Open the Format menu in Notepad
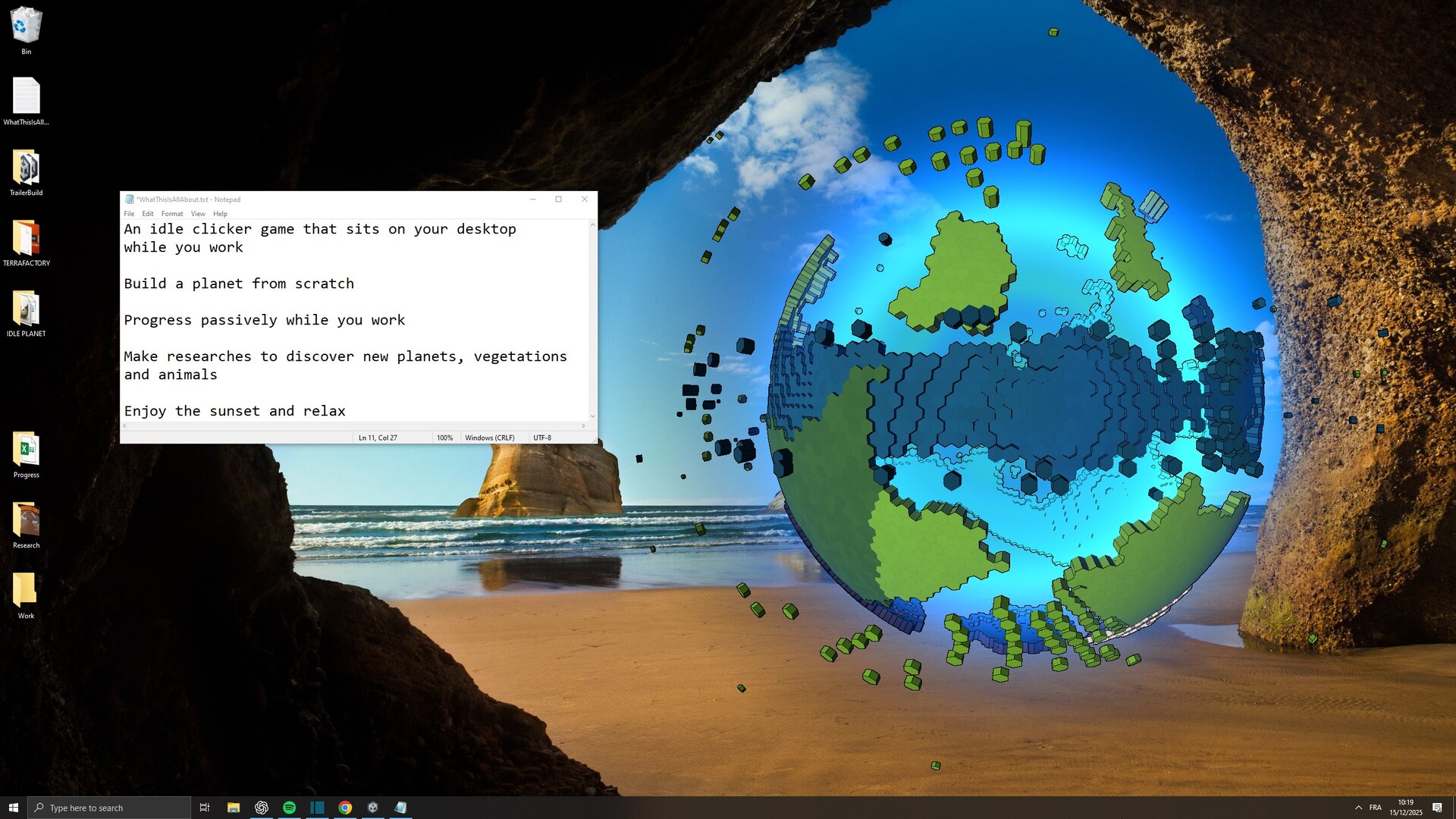Viewport: 1456px width, 819px height. tap(172, 214)
